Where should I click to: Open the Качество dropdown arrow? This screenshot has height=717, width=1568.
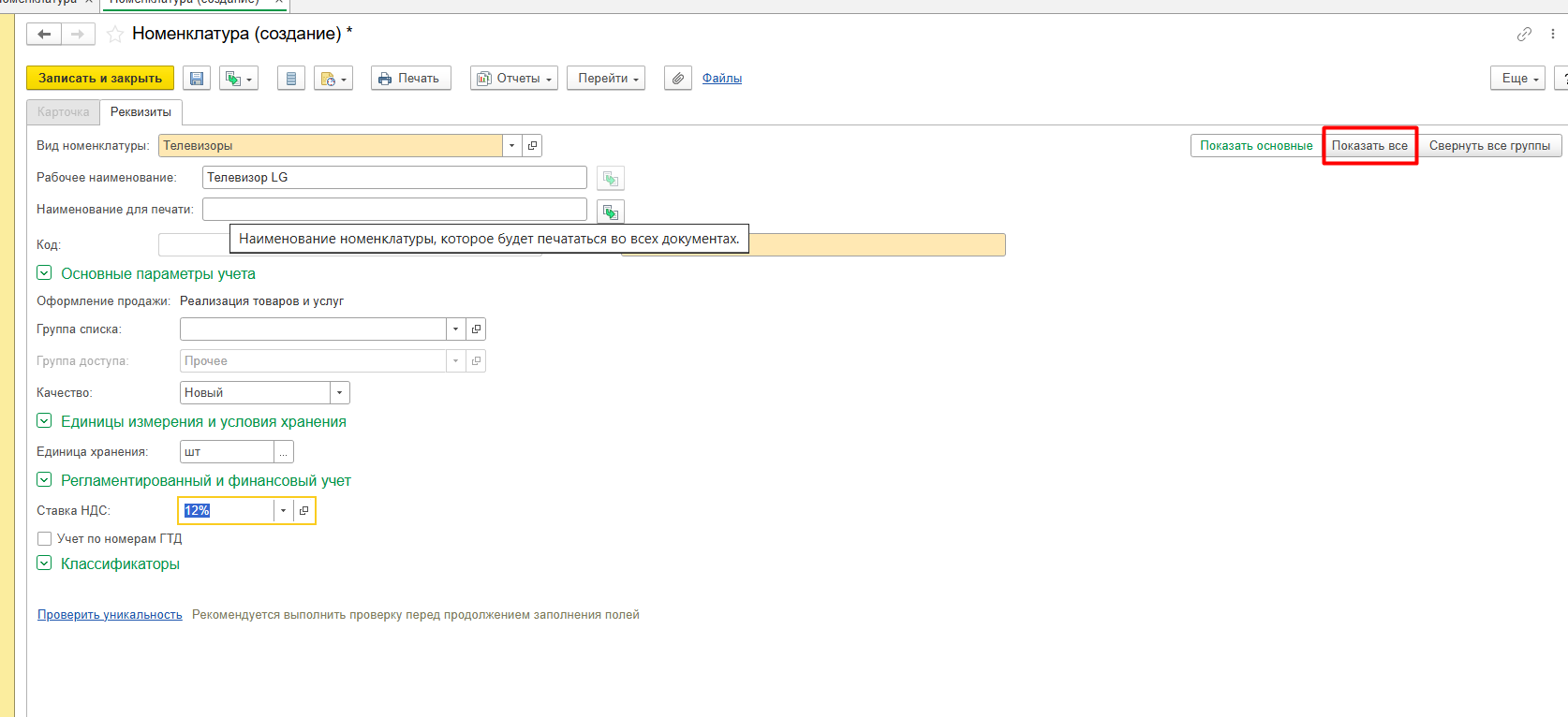(340, 393)
